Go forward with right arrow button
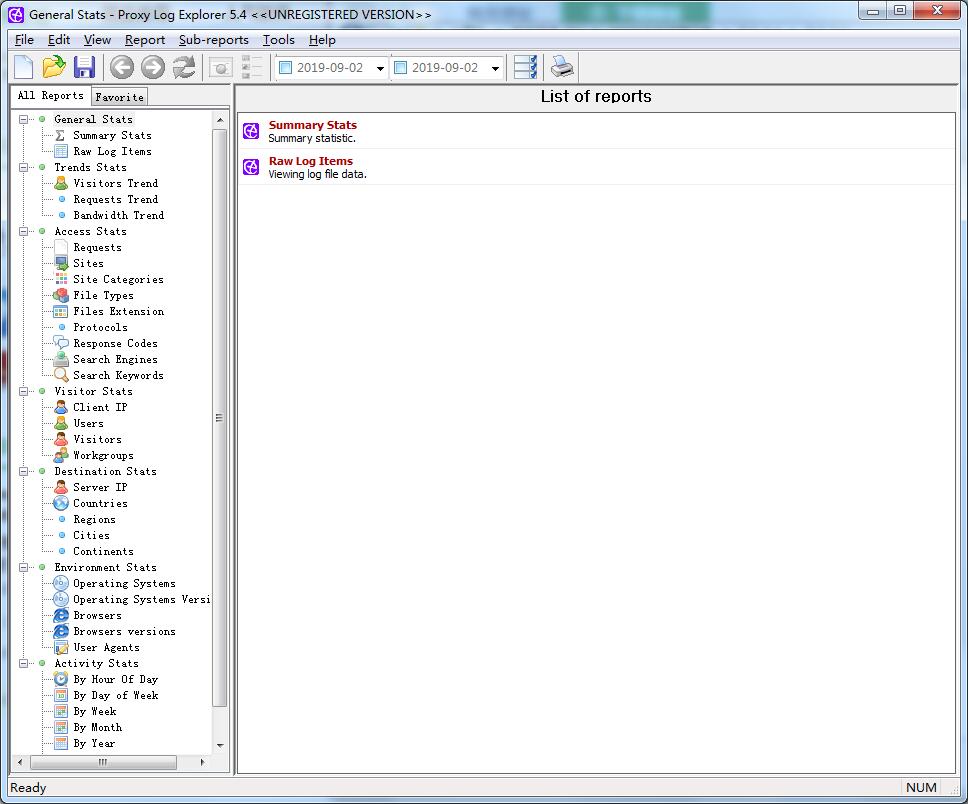 point(152,67)
